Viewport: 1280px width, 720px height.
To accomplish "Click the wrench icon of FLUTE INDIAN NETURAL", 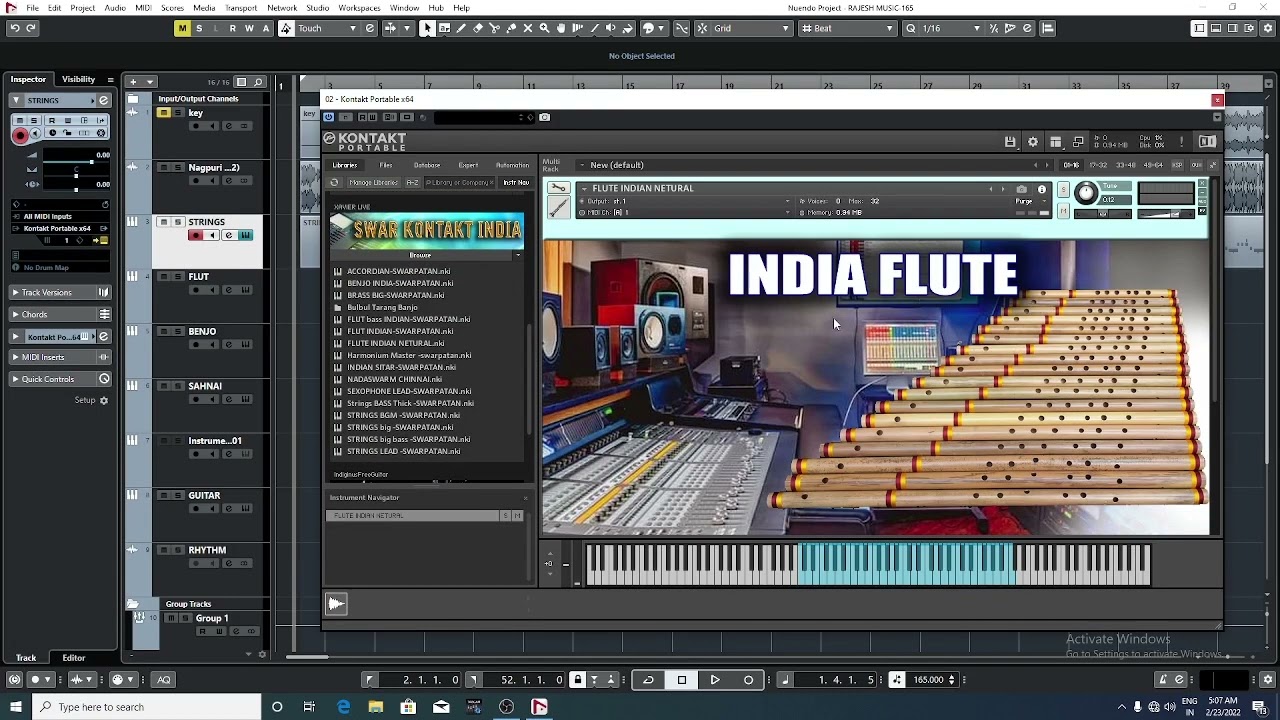I will click(558, 188).
